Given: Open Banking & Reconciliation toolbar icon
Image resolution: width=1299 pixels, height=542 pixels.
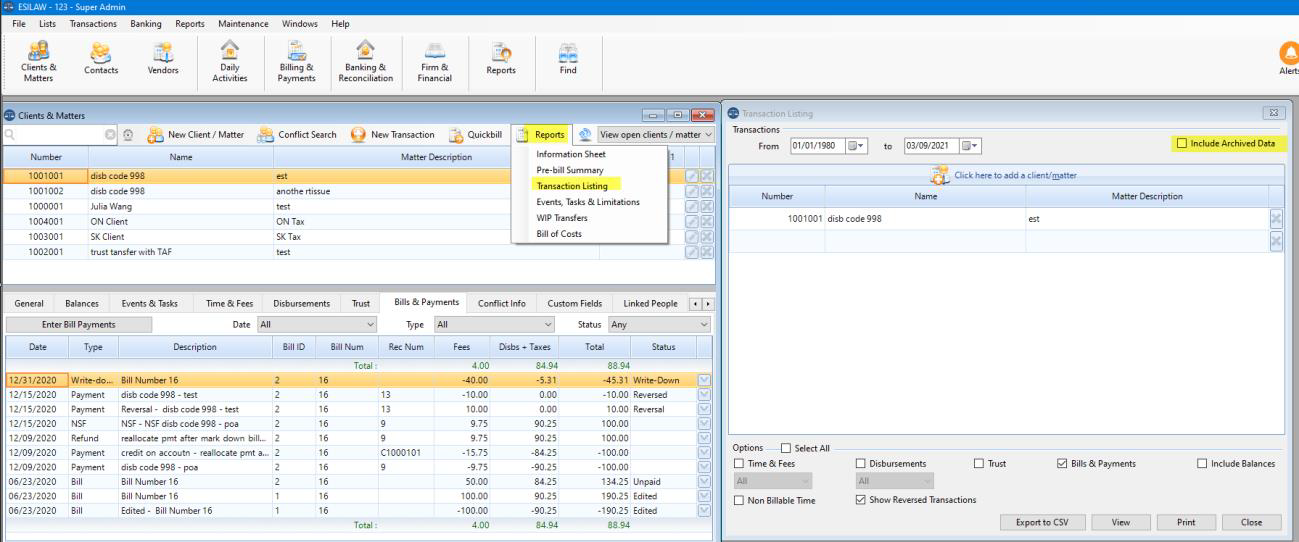Looking at the screenshot, I should point(366,64).
